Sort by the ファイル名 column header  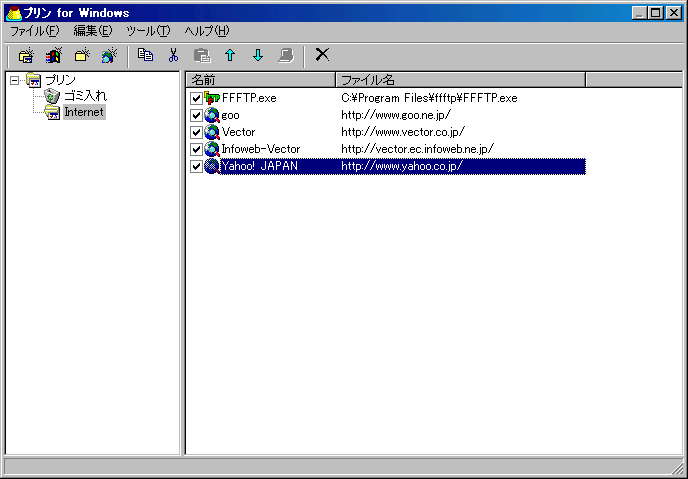[x=461, y=80]
